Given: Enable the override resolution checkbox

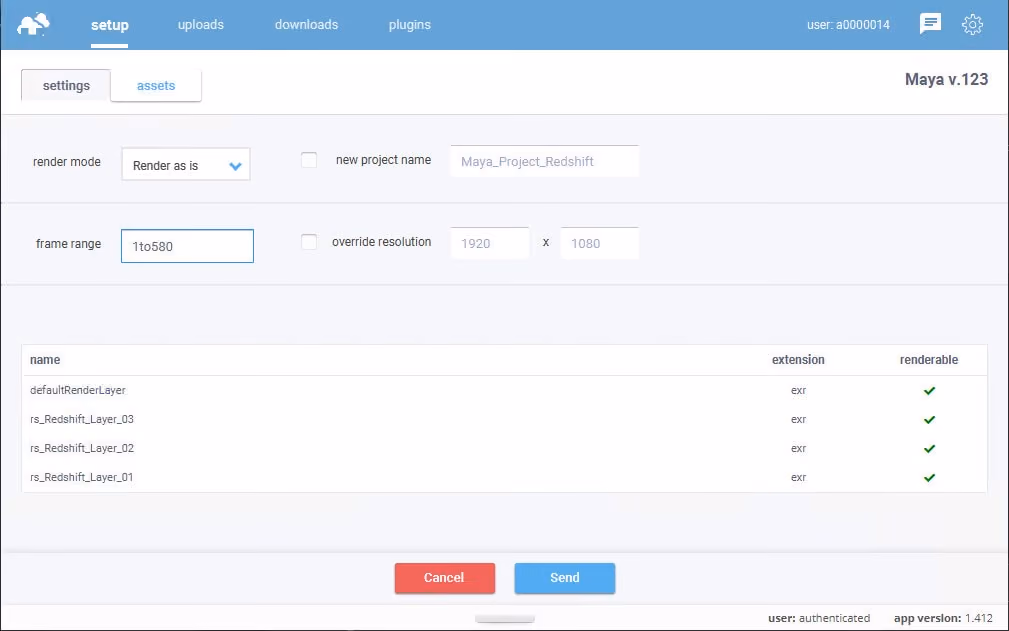Looking at the screenshot, I should pyautogui.click(x=309, y=242).
